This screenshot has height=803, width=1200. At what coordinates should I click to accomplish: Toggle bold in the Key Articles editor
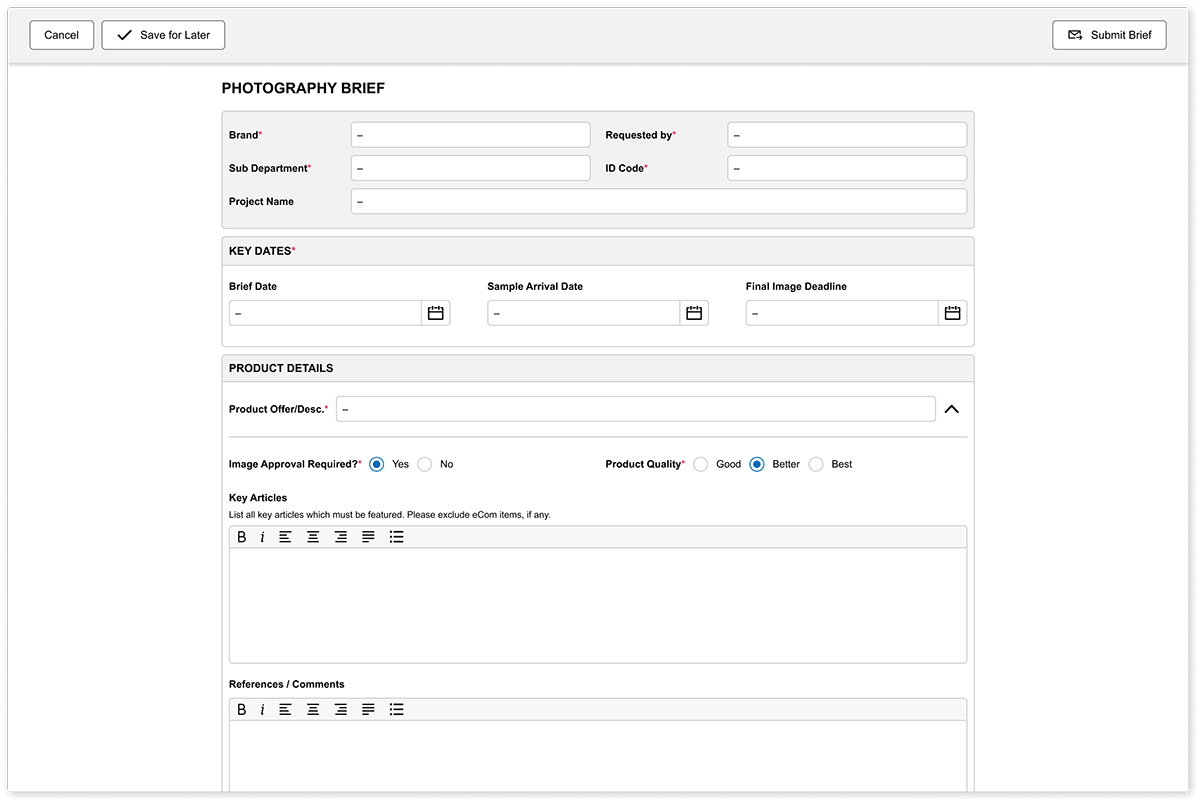click(241, 537)
